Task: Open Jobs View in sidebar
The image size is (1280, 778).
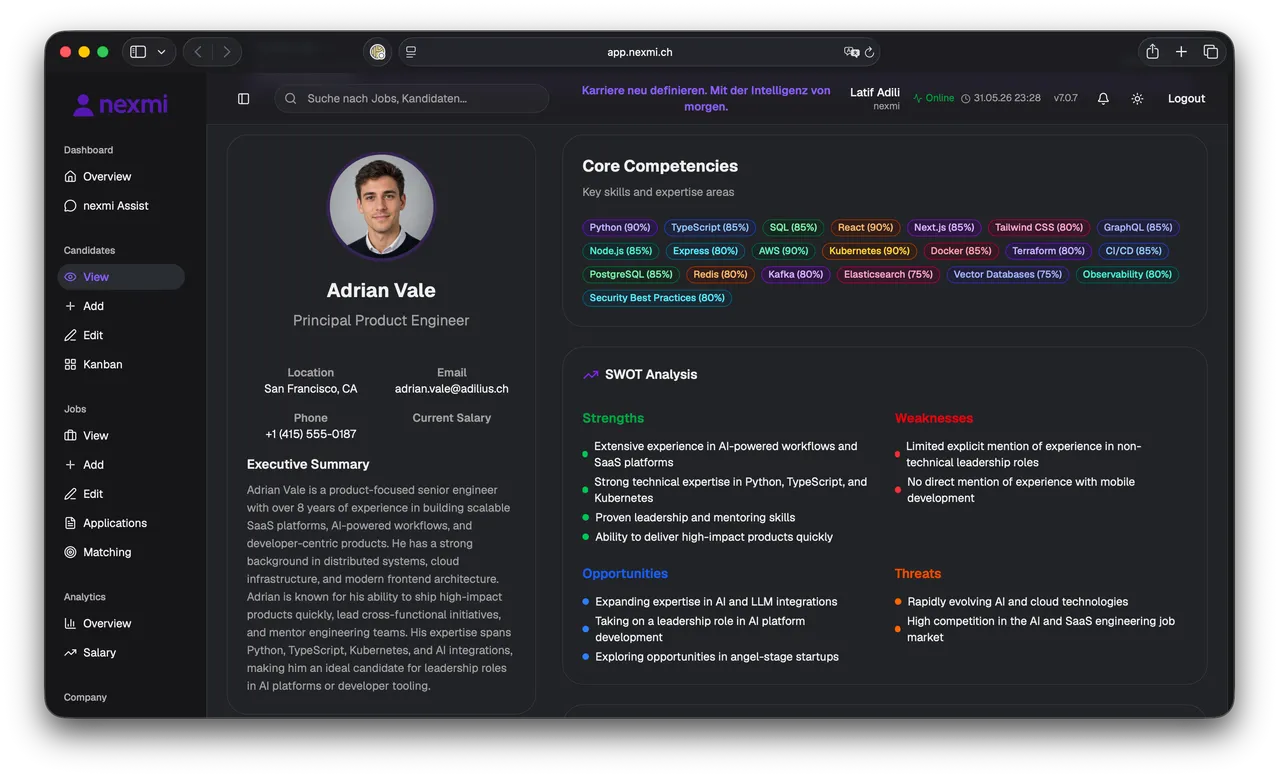Action: [x=121, y=436]
